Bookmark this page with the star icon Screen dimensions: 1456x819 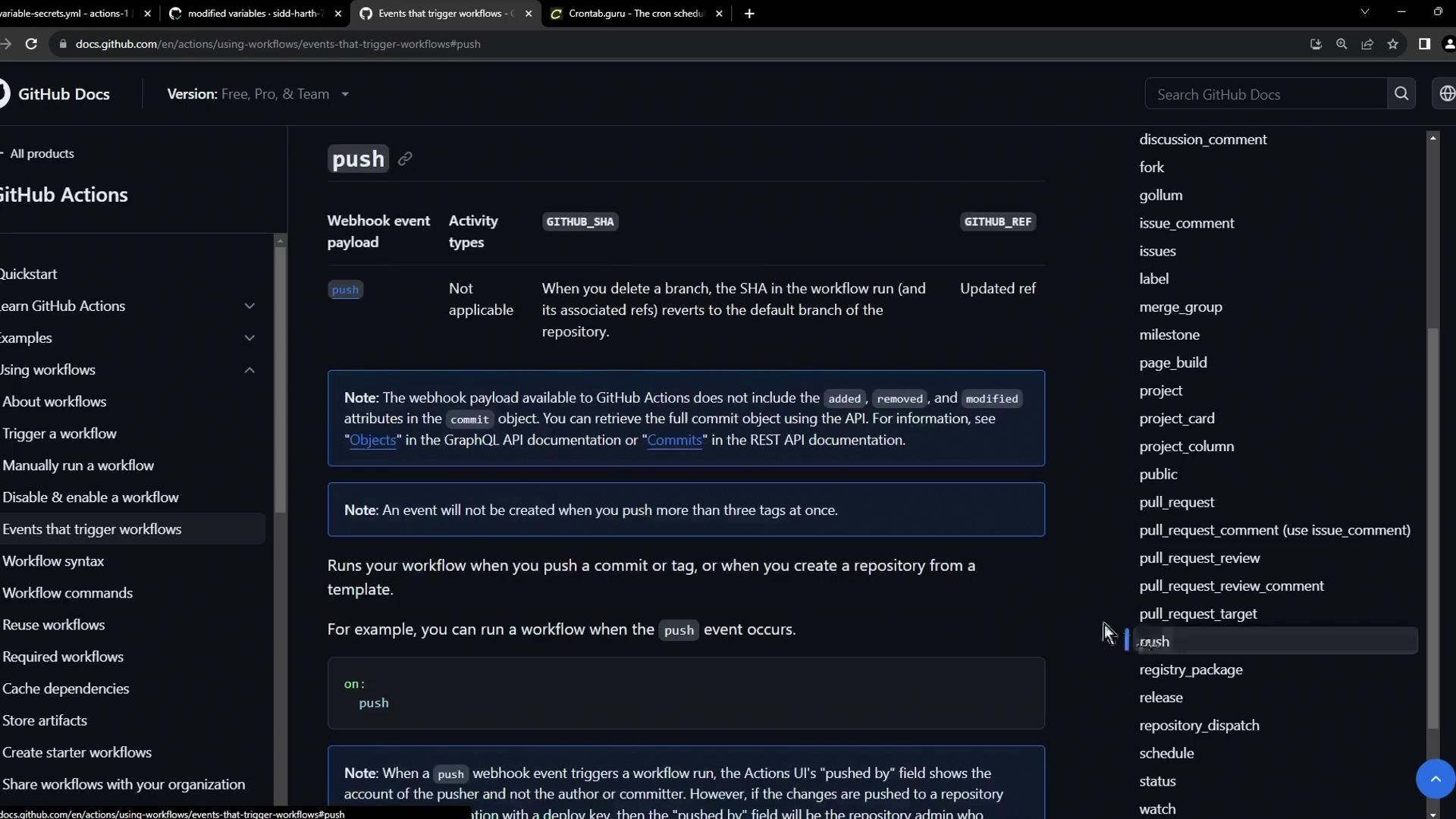point(1393,44)
